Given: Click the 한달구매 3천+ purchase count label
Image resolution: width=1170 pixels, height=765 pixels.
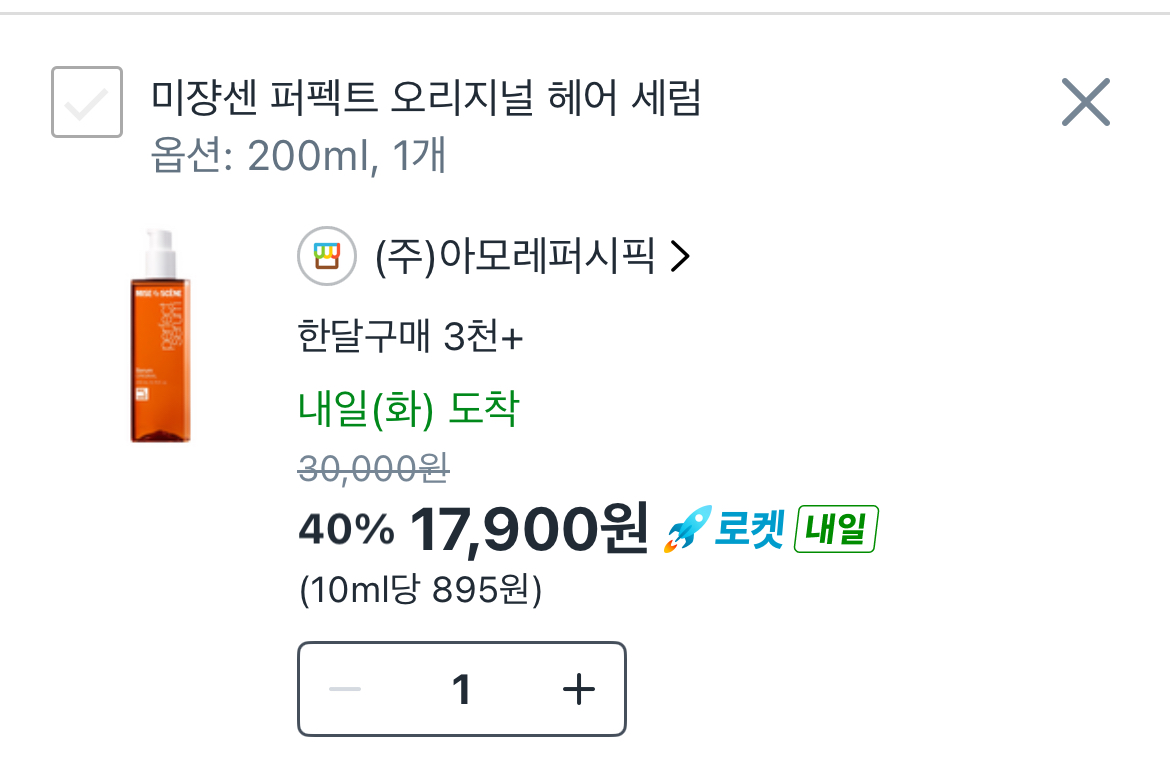Looking at the screenshot, I should [x=410, y=338].
